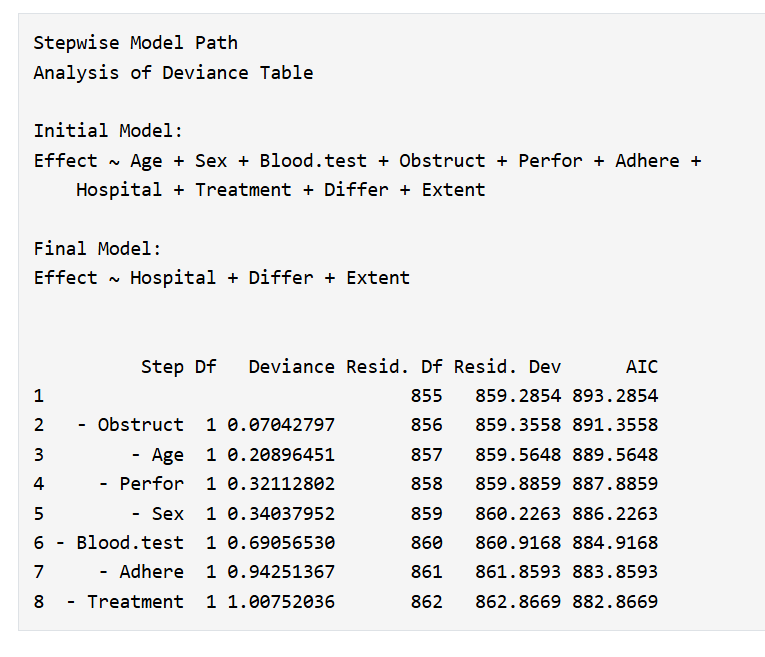Image resolution: width=765 pixels, height=657 pixels.
Task: Click the 'Final Model:' label
Action: click(97, 249)
